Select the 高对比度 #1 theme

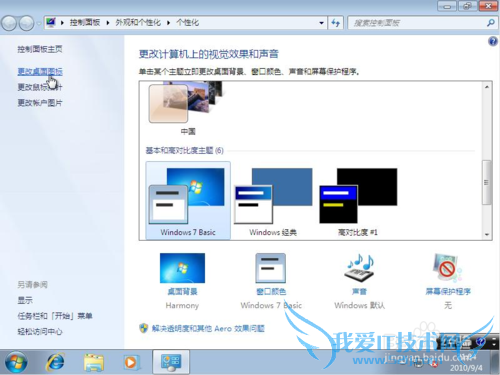coord(358,202)
